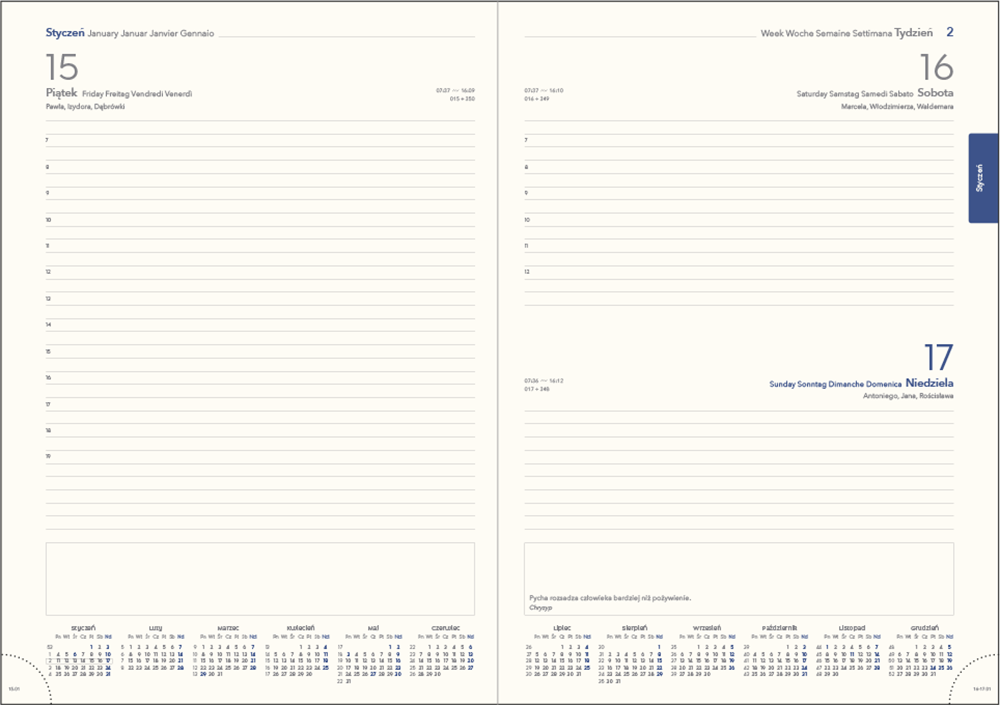
Task: Click the marzec mini calendar title
Action: pos(228,628)
